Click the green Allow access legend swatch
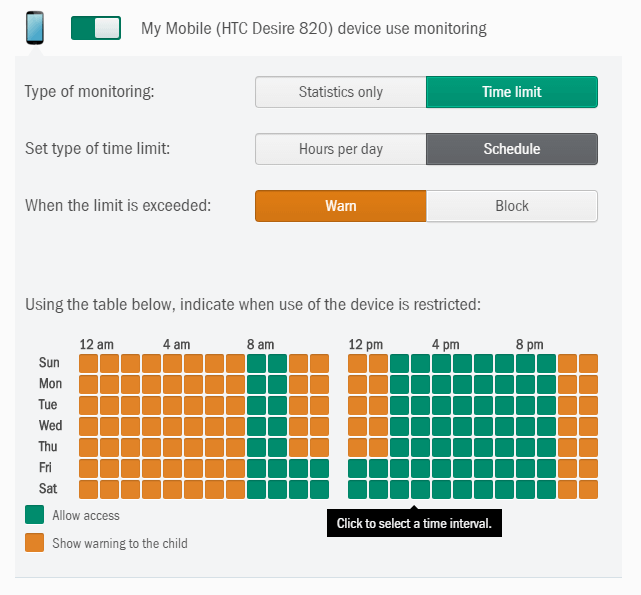The image size is (641, 595). 35,515
